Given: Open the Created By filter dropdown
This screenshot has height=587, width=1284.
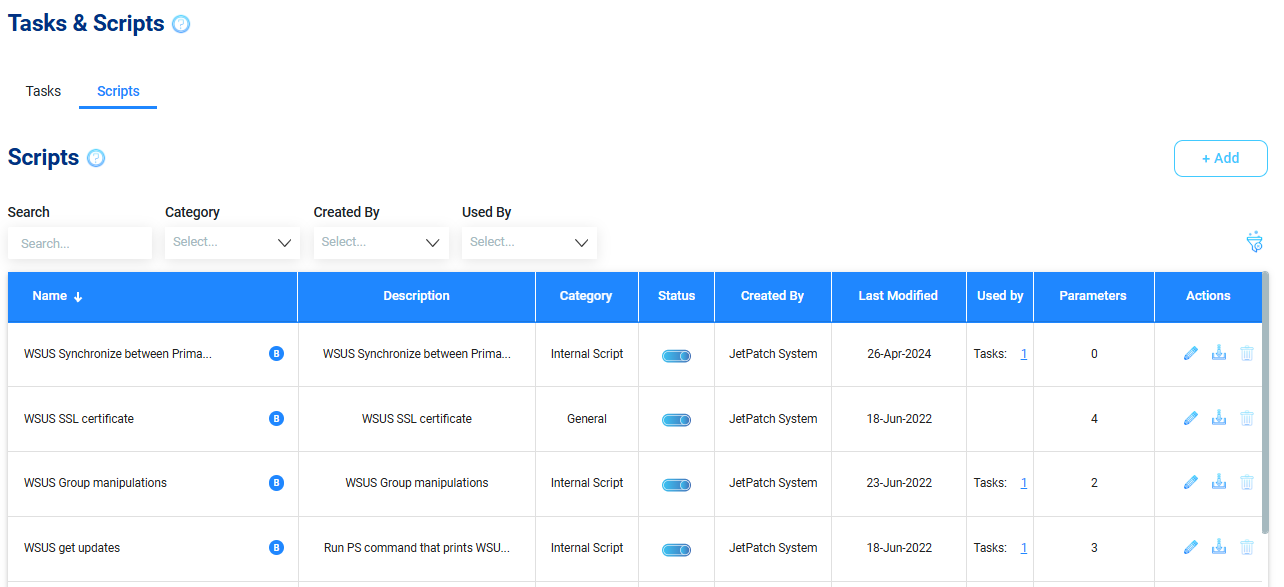Looking at the screenshot, I should point(380,242).
